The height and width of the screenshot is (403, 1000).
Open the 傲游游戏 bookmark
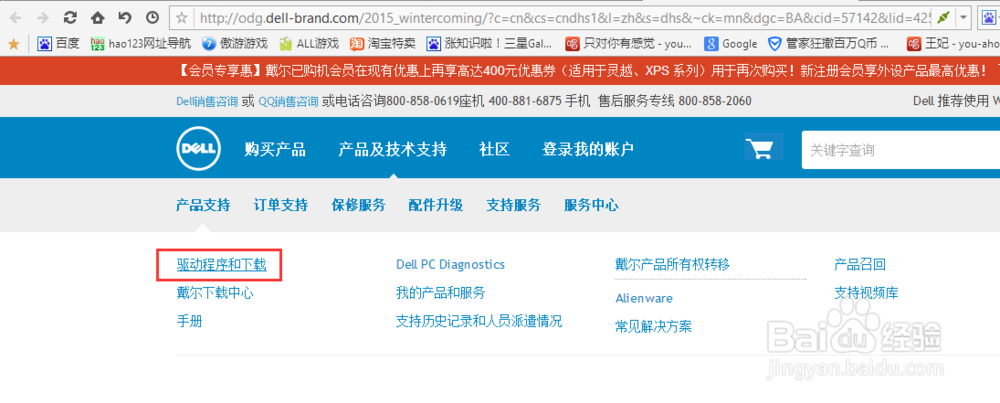coord(234,44)
